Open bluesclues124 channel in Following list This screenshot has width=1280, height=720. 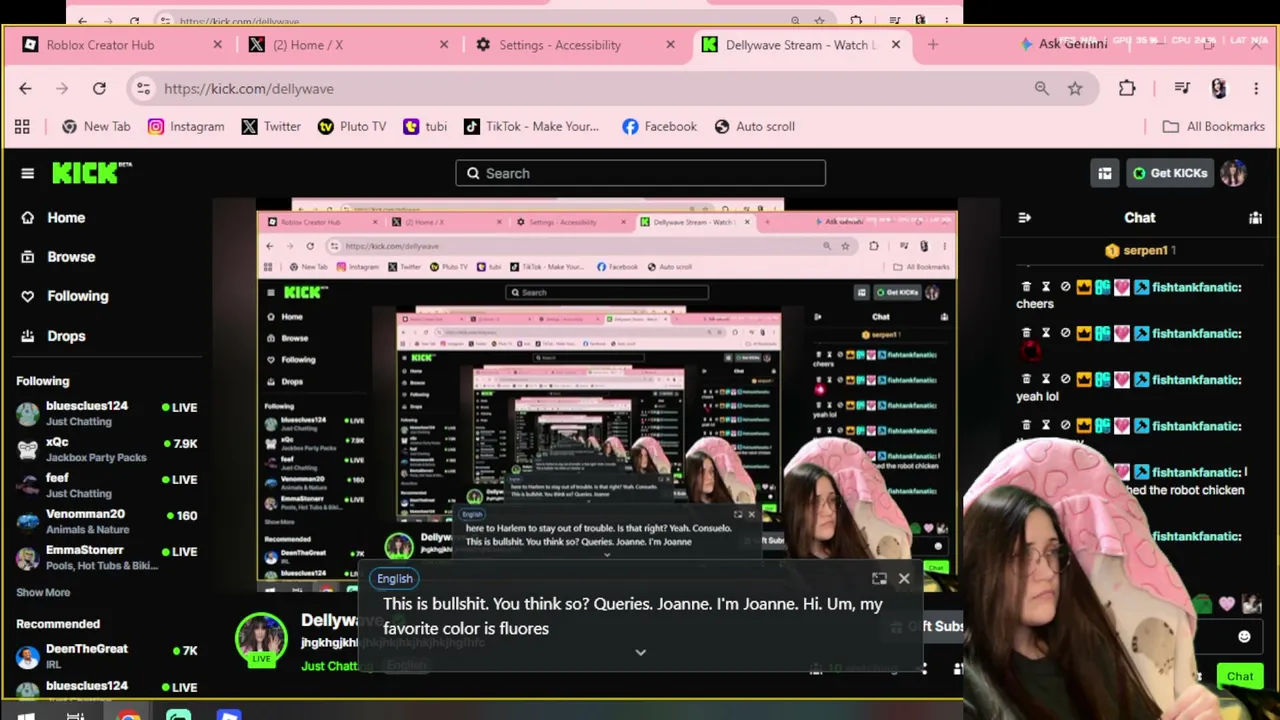click(107, 413)
